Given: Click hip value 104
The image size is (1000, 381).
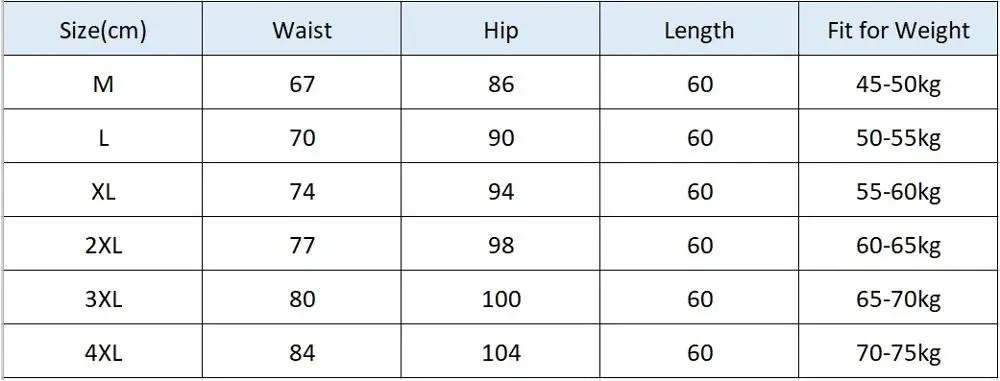Looking at the screenshot, I should pyautogui.click(x=500, y=352).
